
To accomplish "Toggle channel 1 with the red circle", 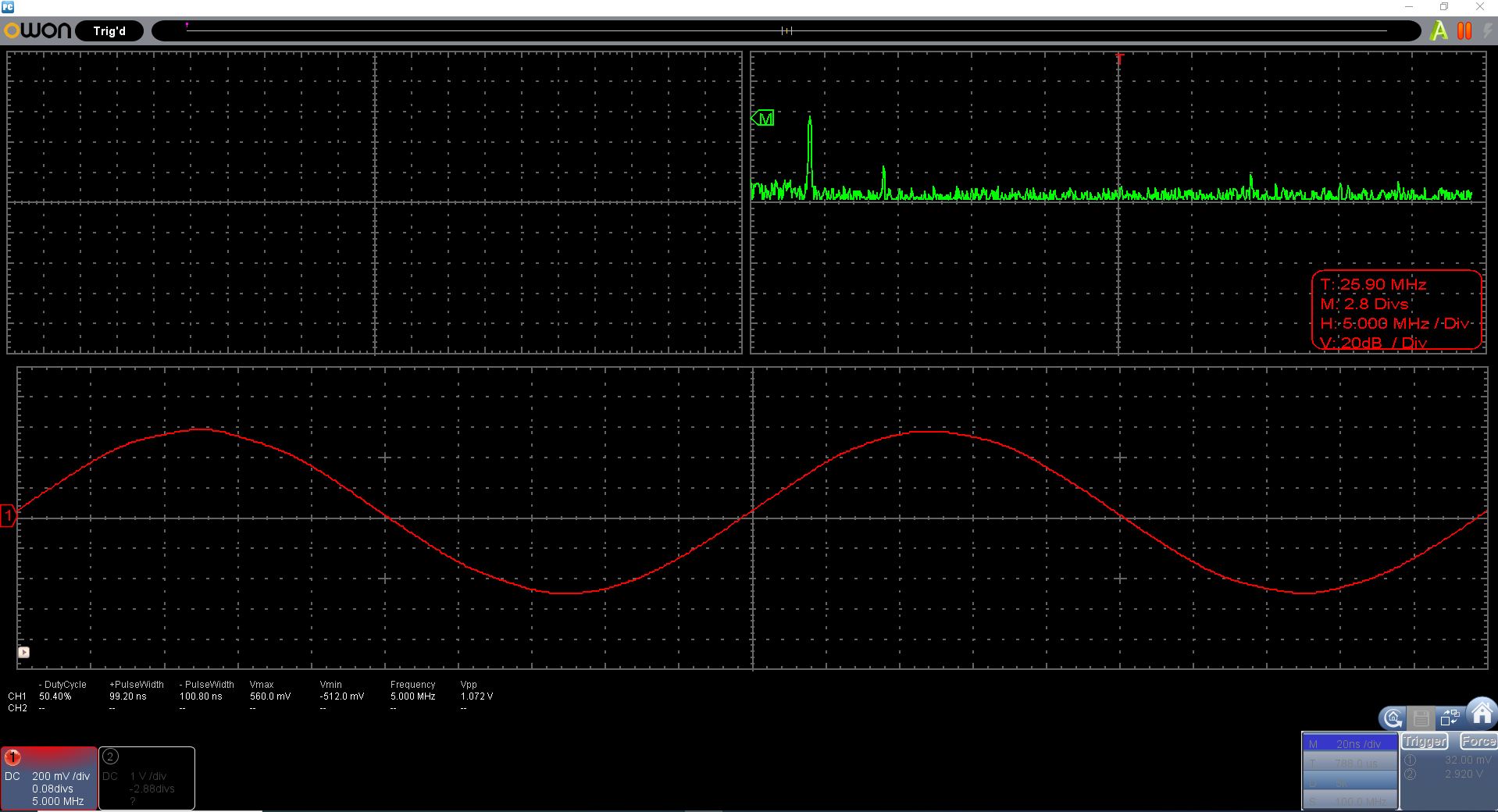I will [x=12, y=757].
